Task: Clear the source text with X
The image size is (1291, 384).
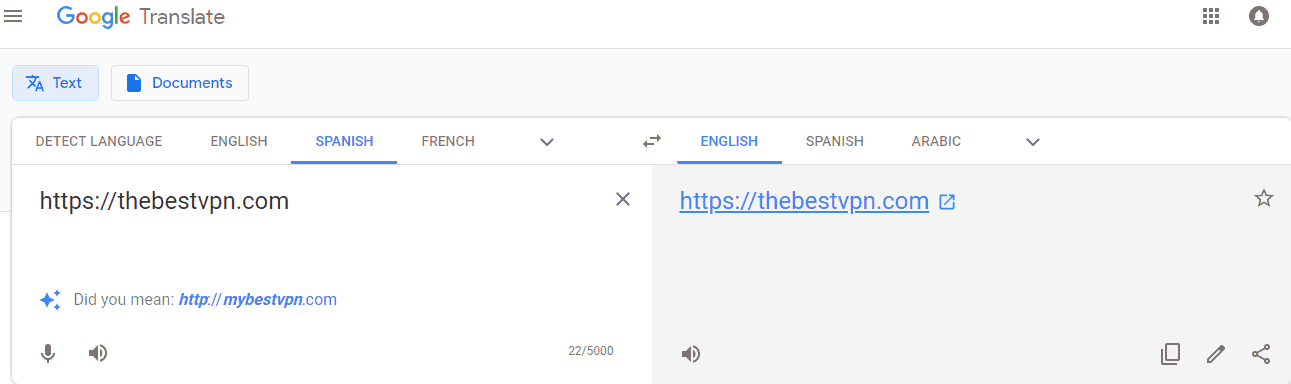Action: tap(623, 199)
